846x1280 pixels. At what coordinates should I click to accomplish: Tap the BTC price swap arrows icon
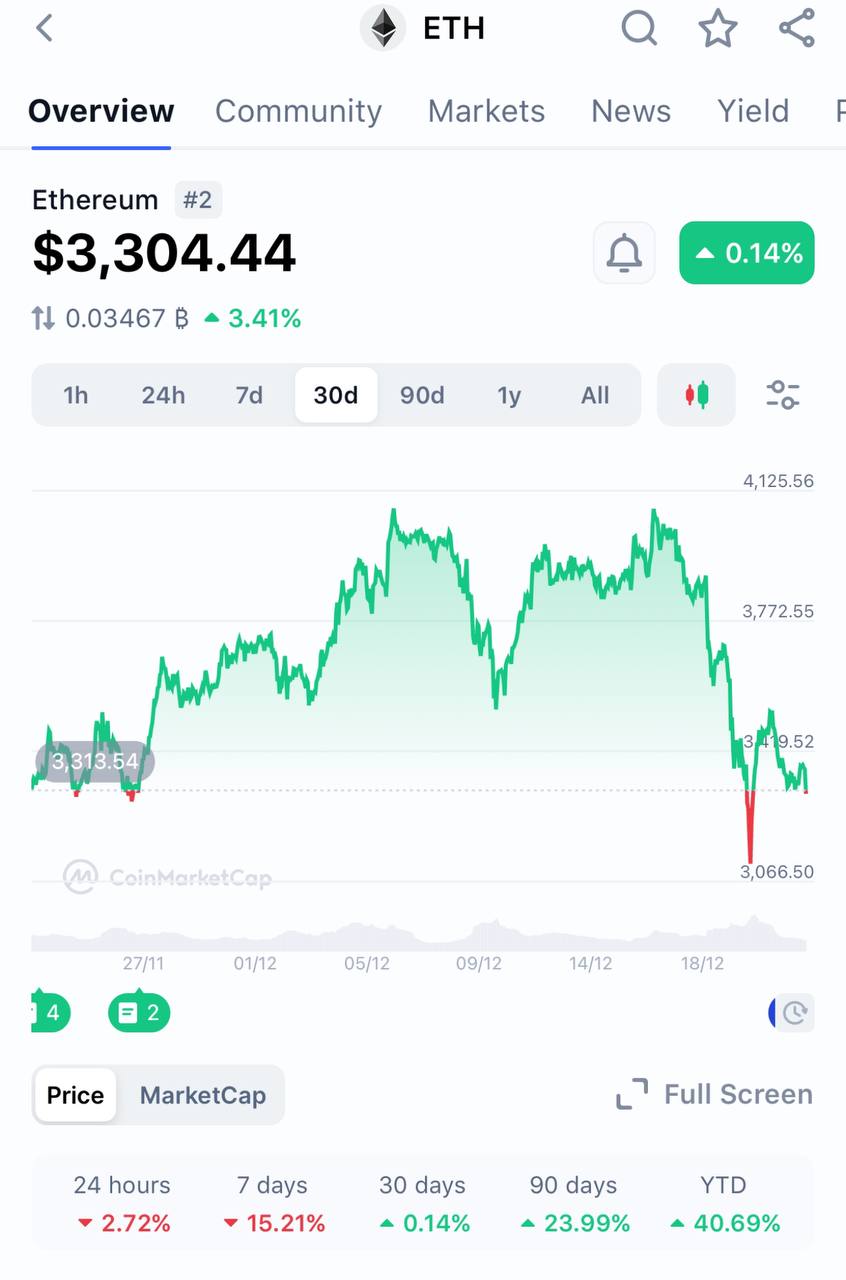pos(43,319)
